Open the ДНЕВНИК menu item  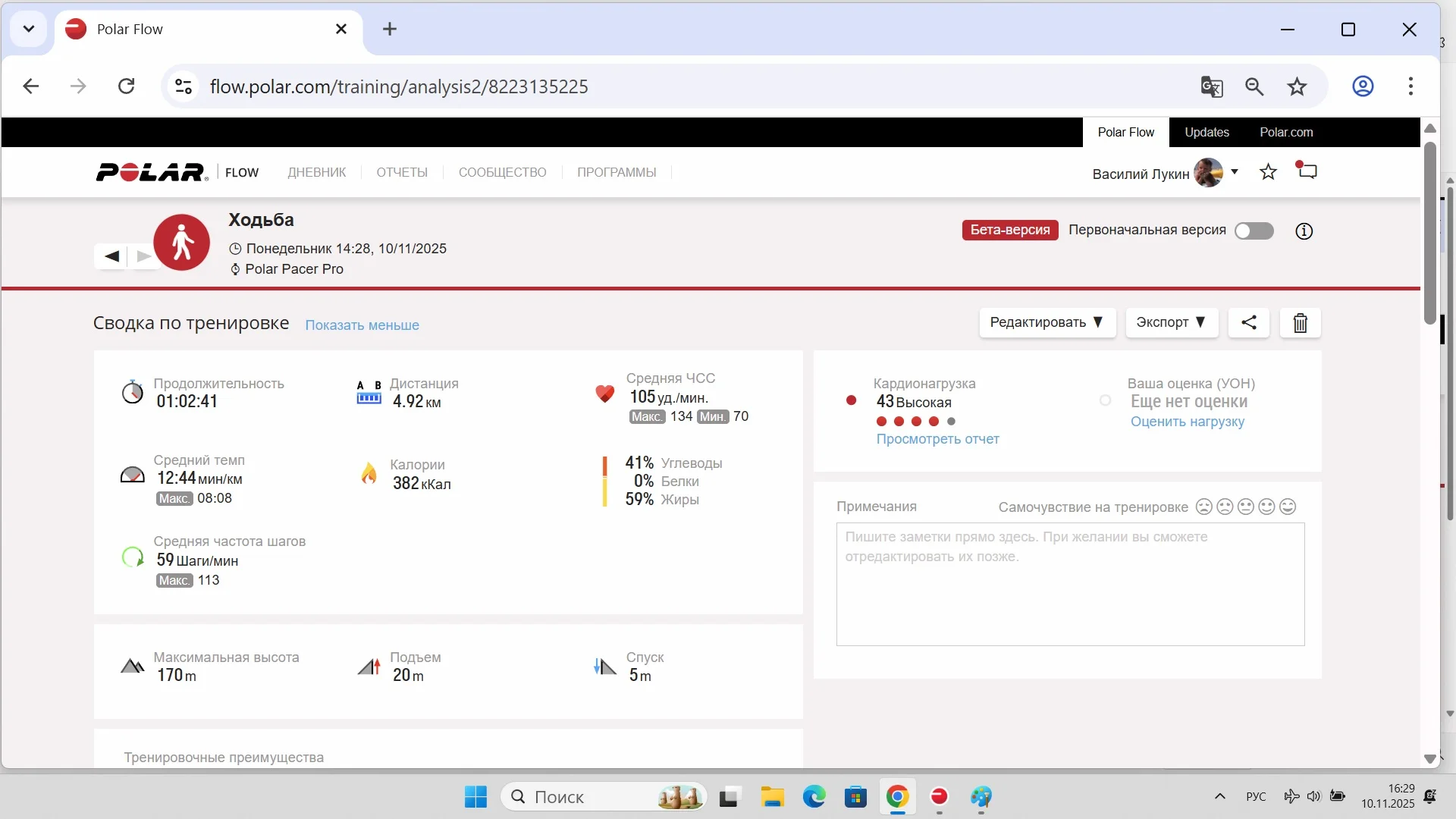(x=316, y=172)
